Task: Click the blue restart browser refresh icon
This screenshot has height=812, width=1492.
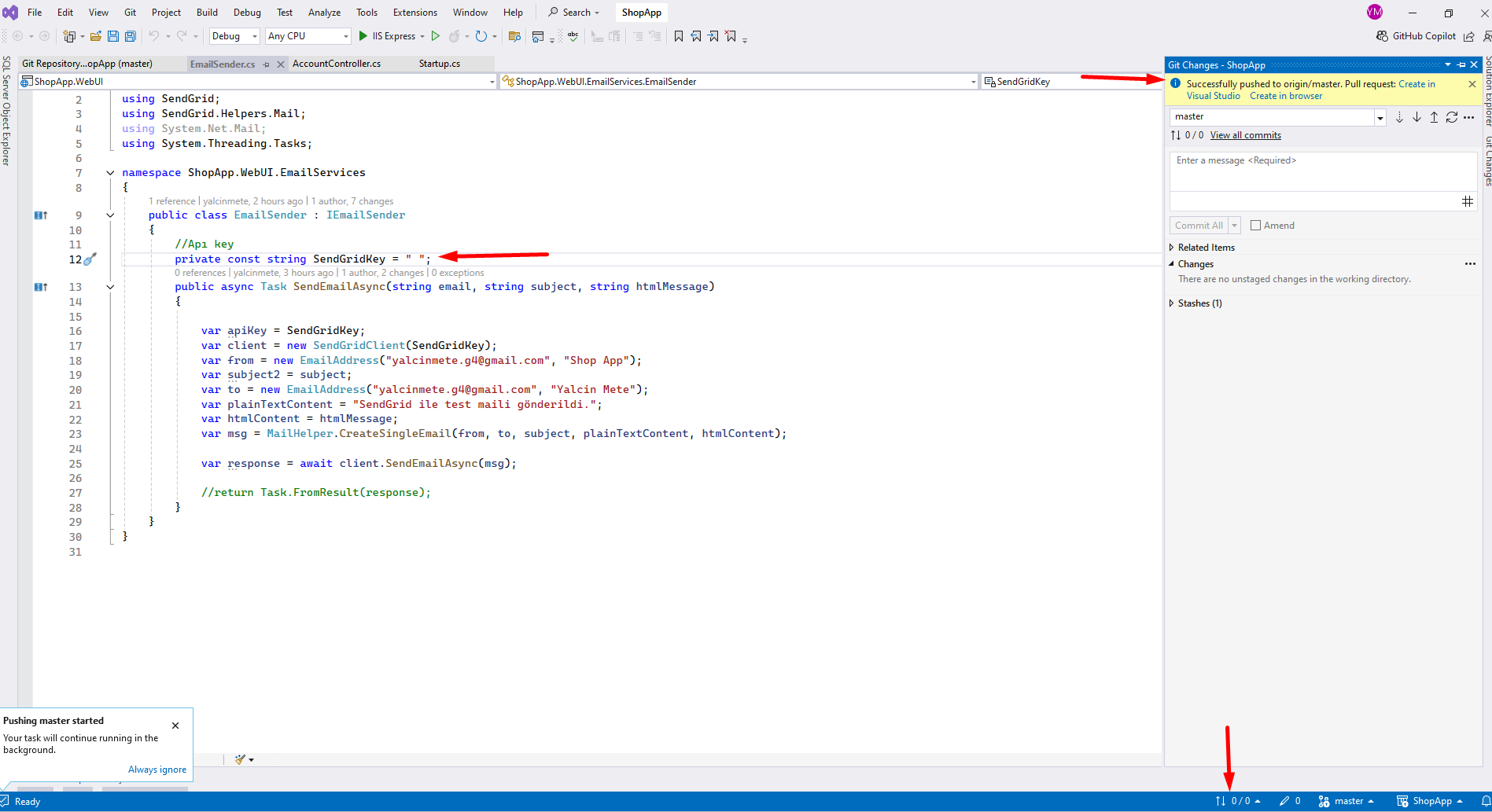Action: pyautogui.click(x=481, y=36)
